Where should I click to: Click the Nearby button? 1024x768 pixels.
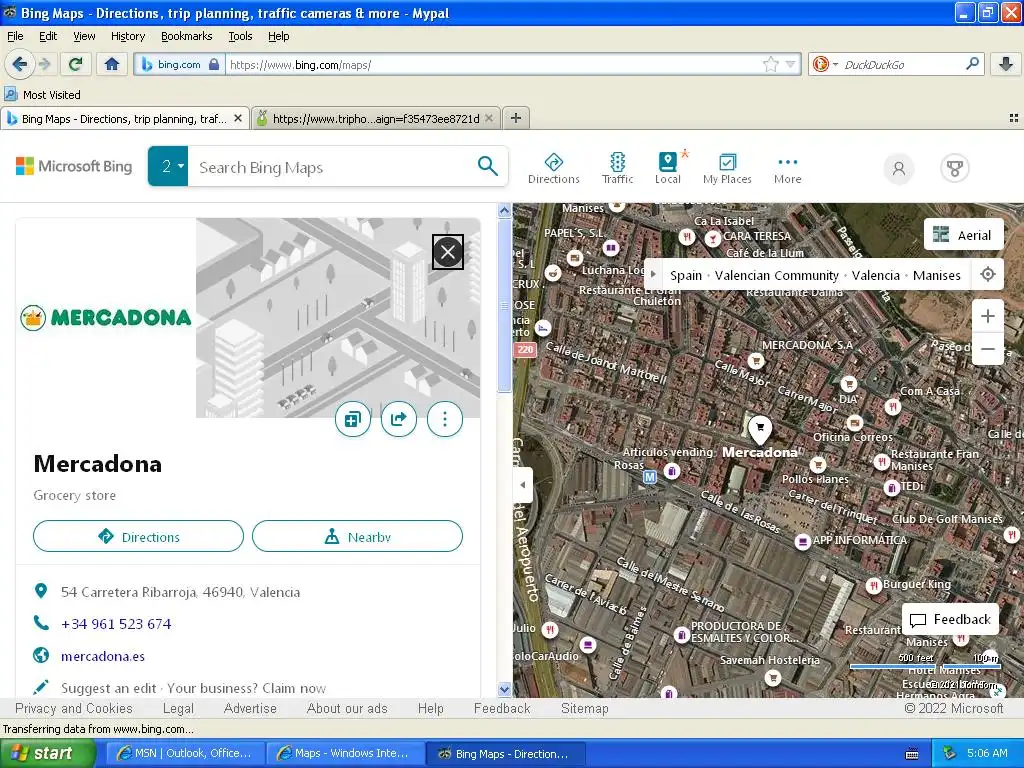pyautogui.click(x=357, y=536)
